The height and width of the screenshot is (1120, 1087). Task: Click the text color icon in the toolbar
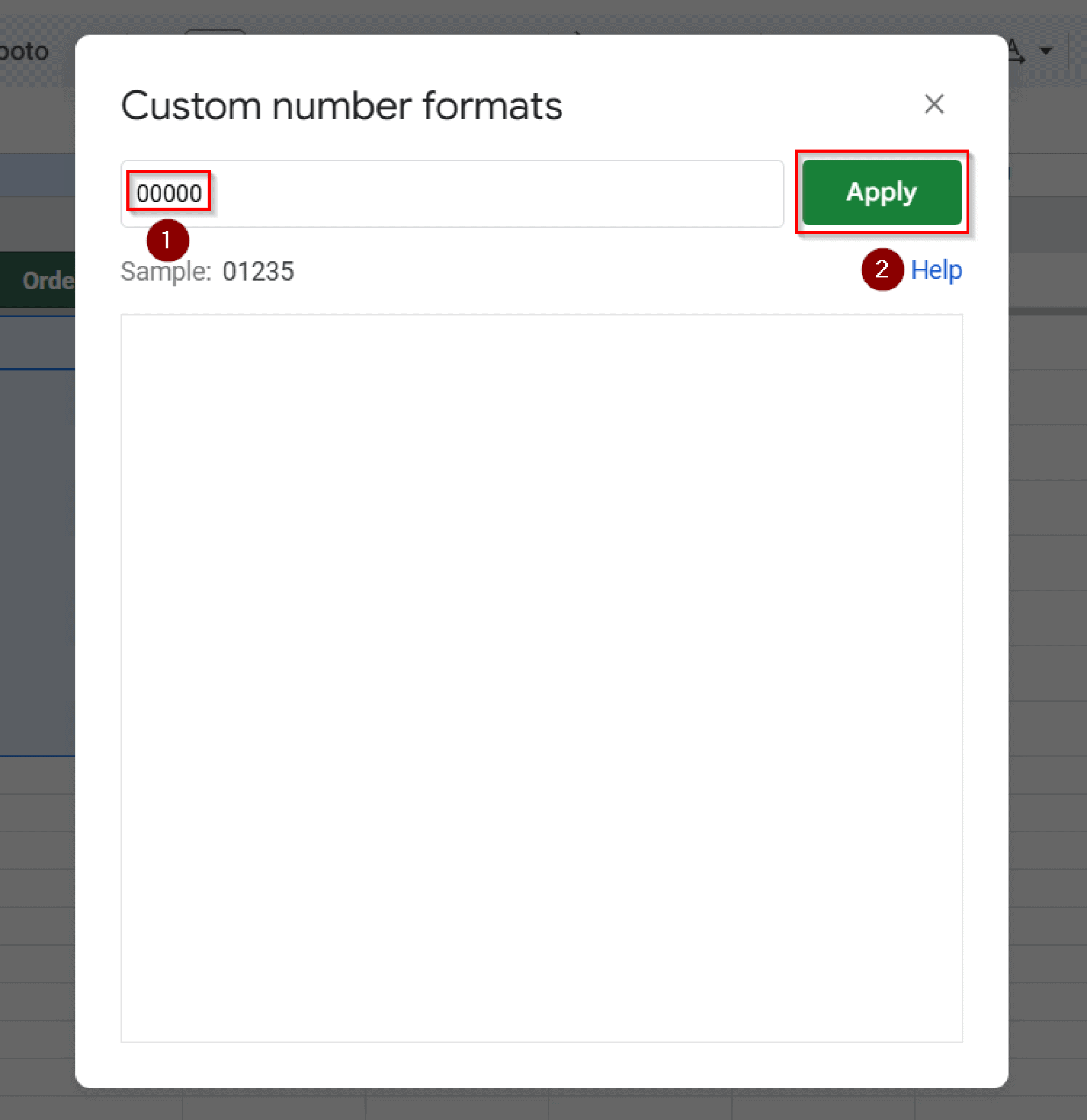[1014, 50]
